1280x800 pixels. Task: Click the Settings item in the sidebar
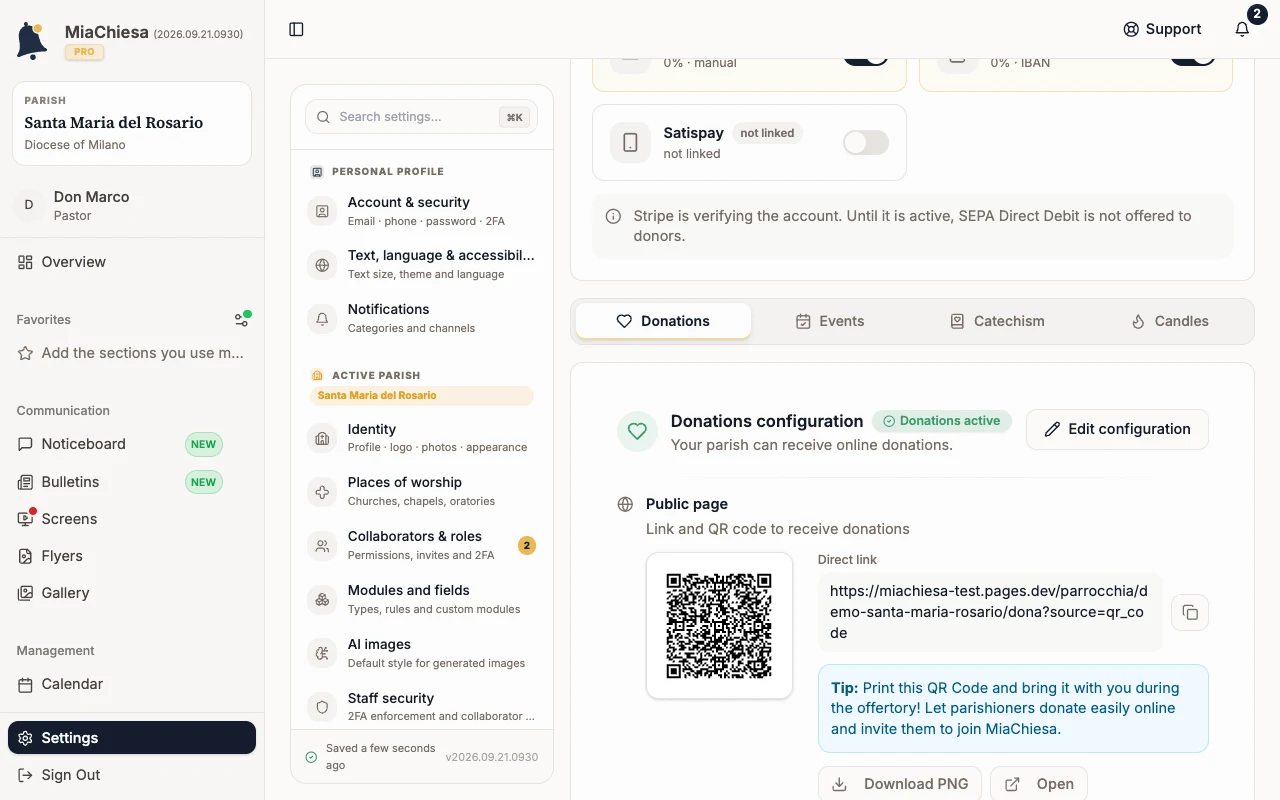tap(132, 738)
